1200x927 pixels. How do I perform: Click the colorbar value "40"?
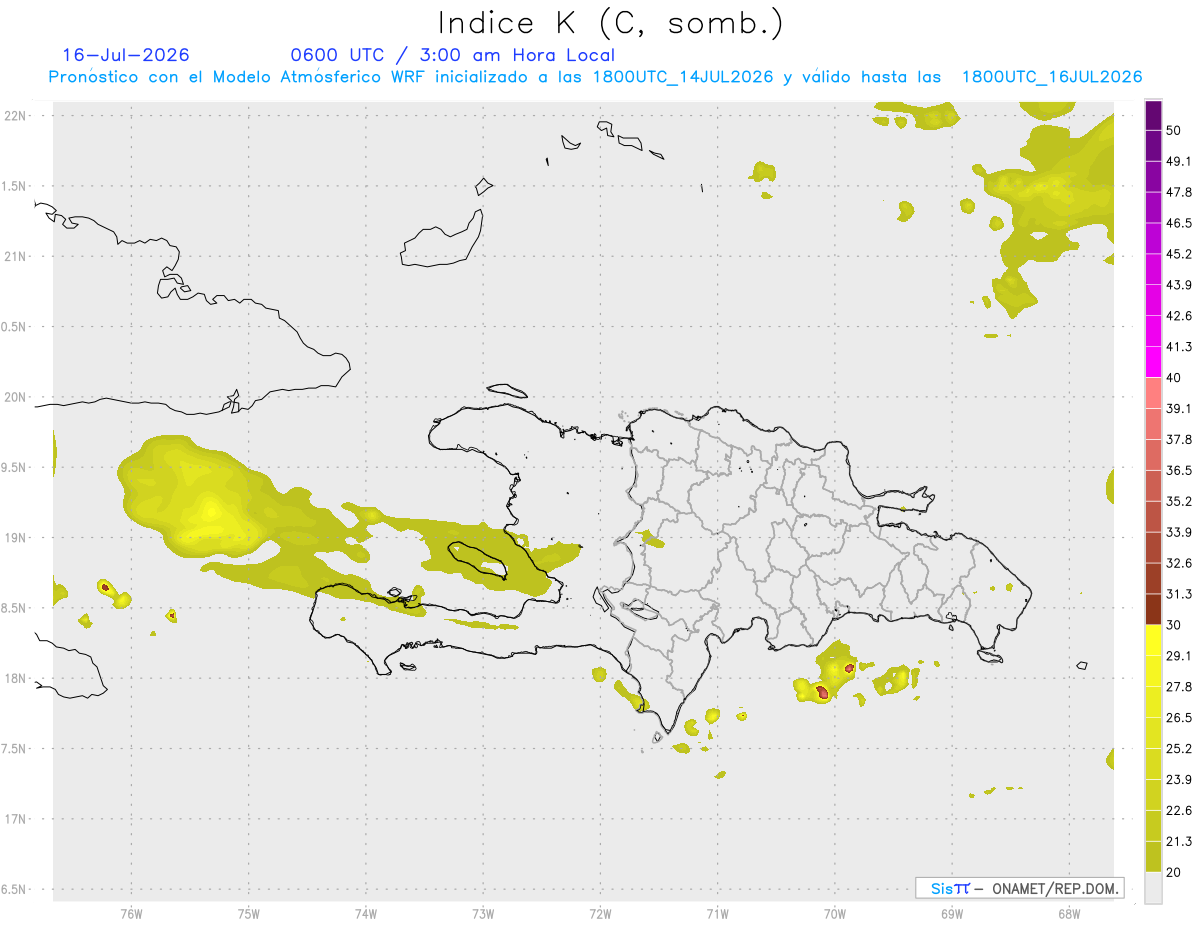[x=1175, y=378]
